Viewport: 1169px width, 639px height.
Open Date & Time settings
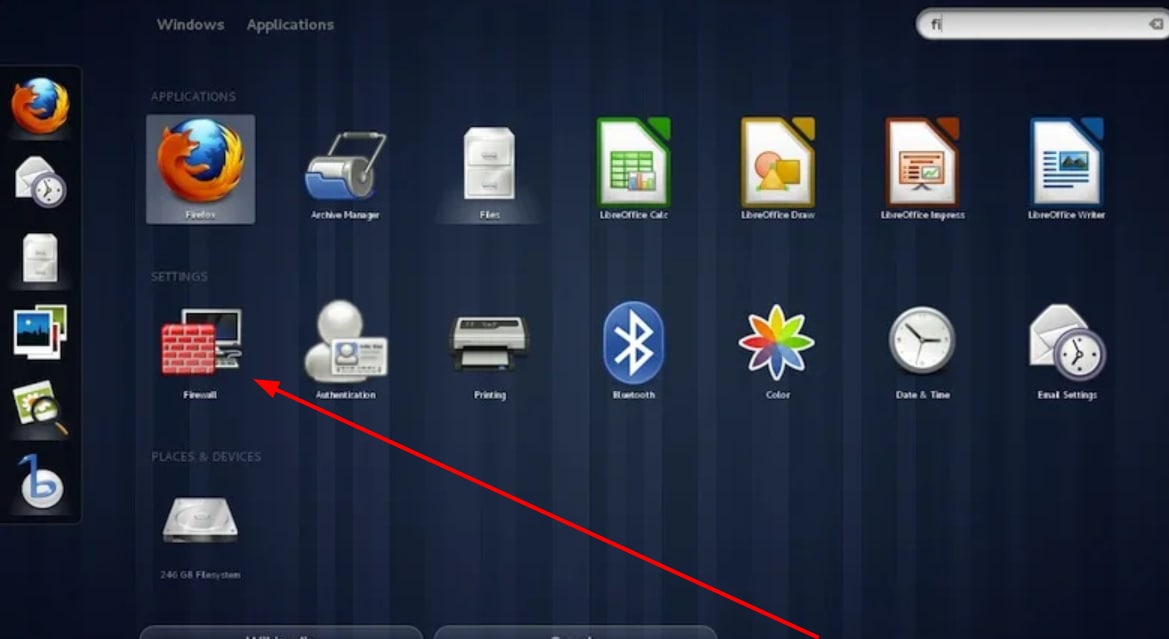pyautogui.click(x=922, y=352)
